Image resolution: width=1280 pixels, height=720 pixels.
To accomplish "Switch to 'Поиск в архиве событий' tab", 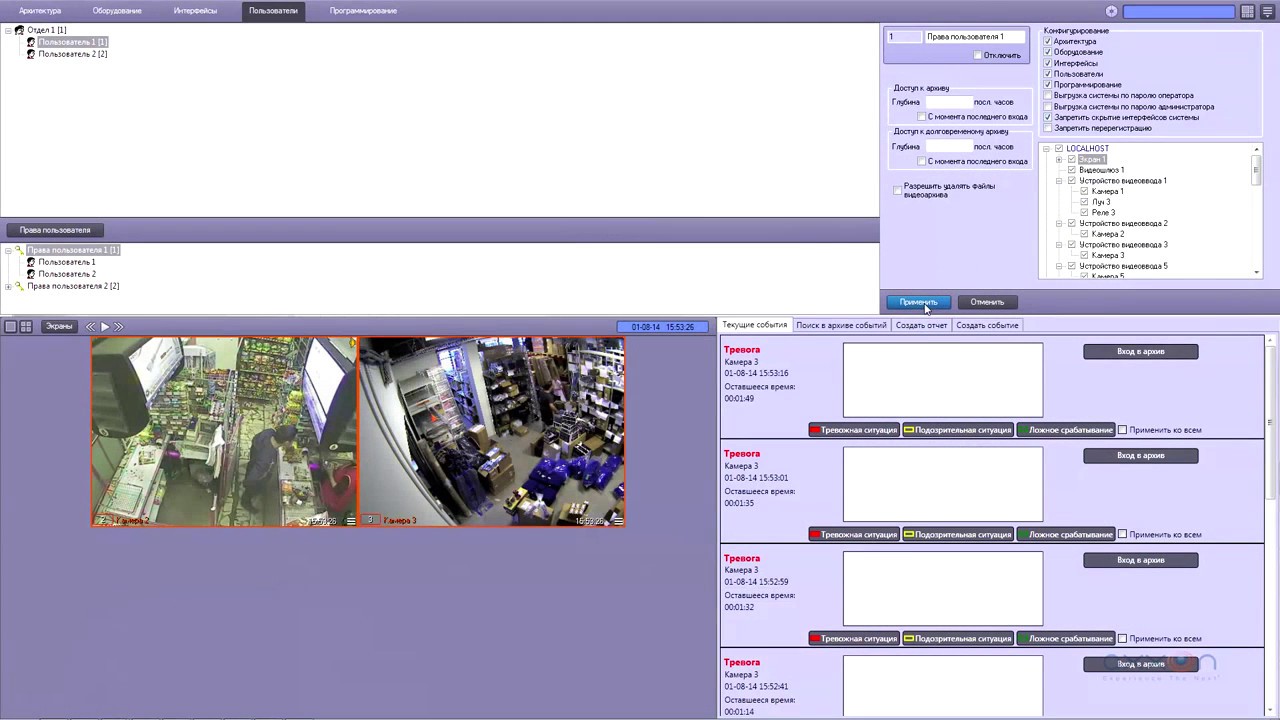I will 841,325.
